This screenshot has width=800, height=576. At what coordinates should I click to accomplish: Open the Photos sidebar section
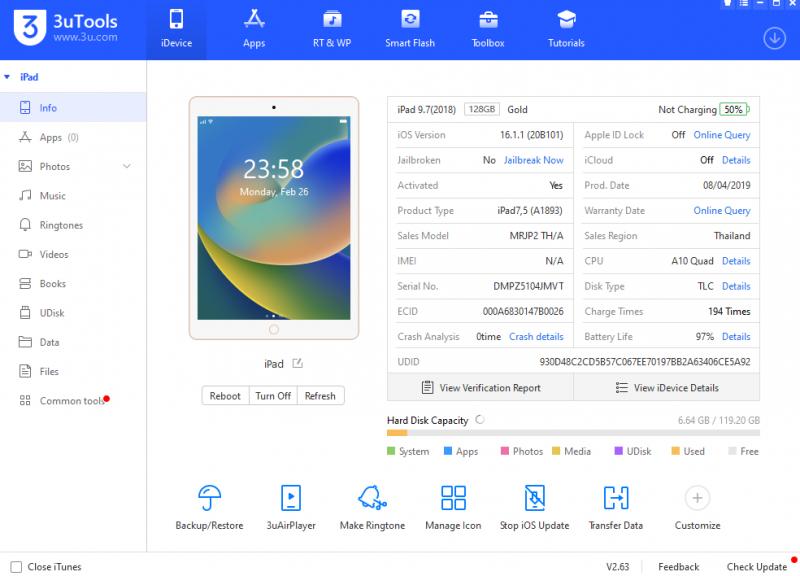click(73, 166)
